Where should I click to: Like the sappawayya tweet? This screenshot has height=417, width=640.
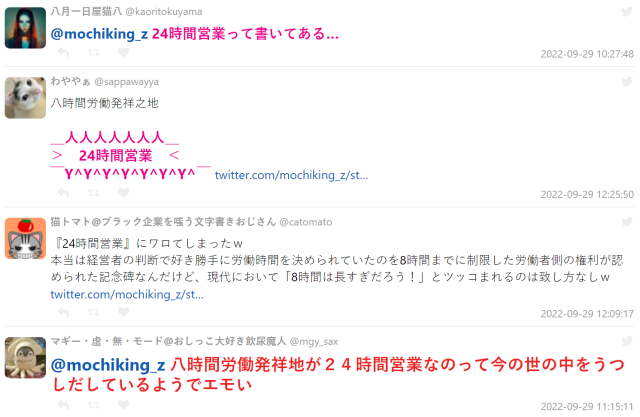click(x=123, y=193)
